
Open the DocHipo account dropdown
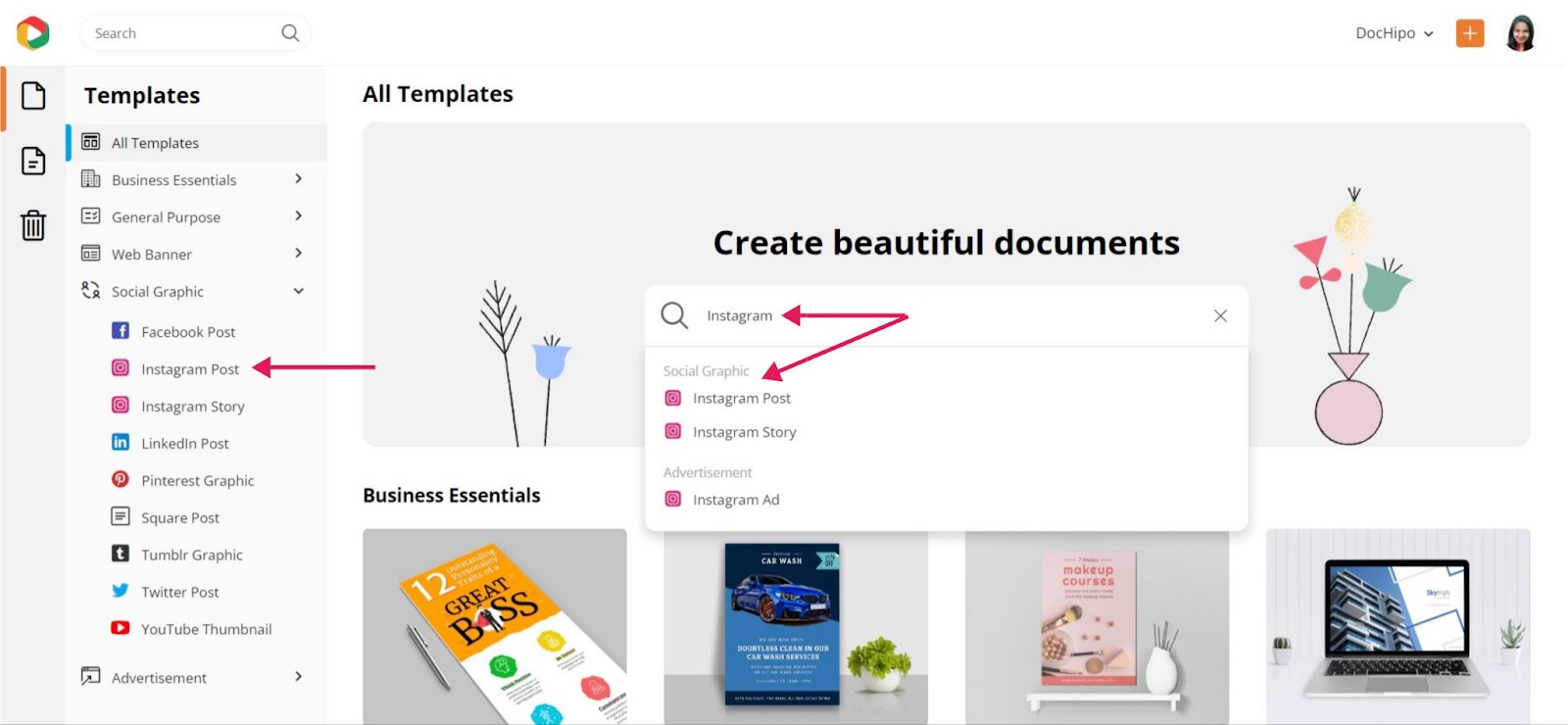(x=1395, y=33)
